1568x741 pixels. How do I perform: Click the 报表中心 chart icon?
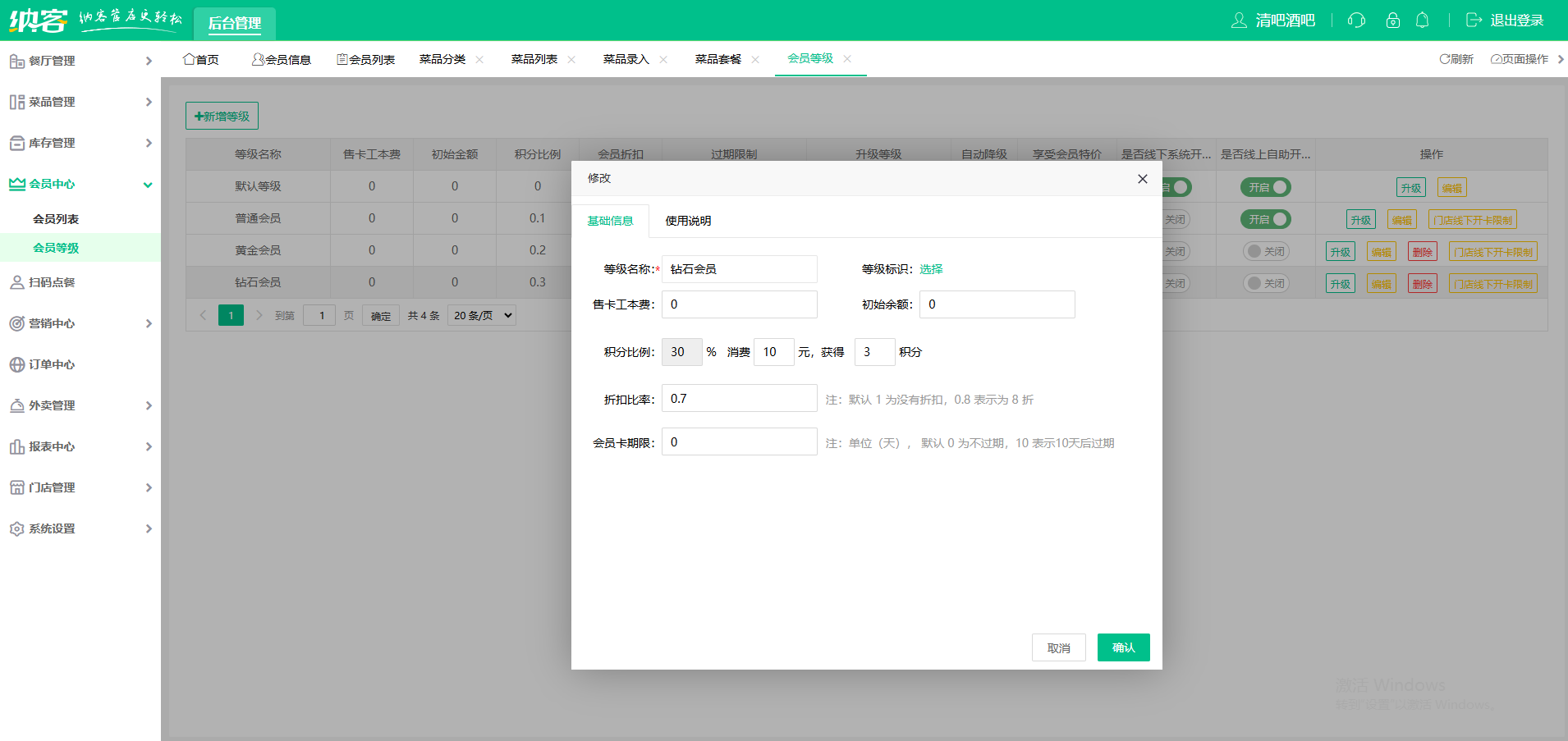tap(16, 446)
